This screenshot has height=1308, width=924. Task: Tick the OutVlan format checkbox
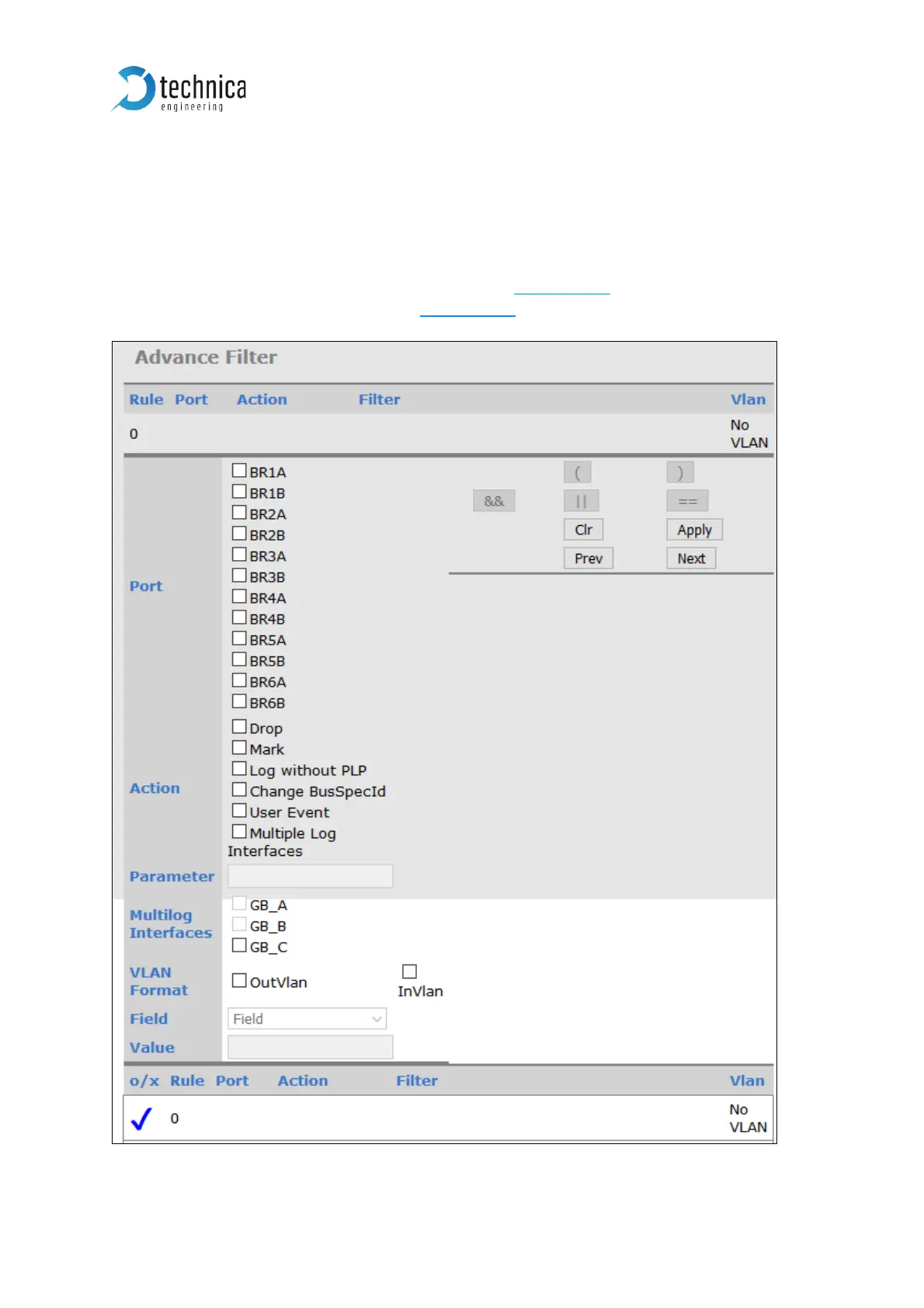239,981
